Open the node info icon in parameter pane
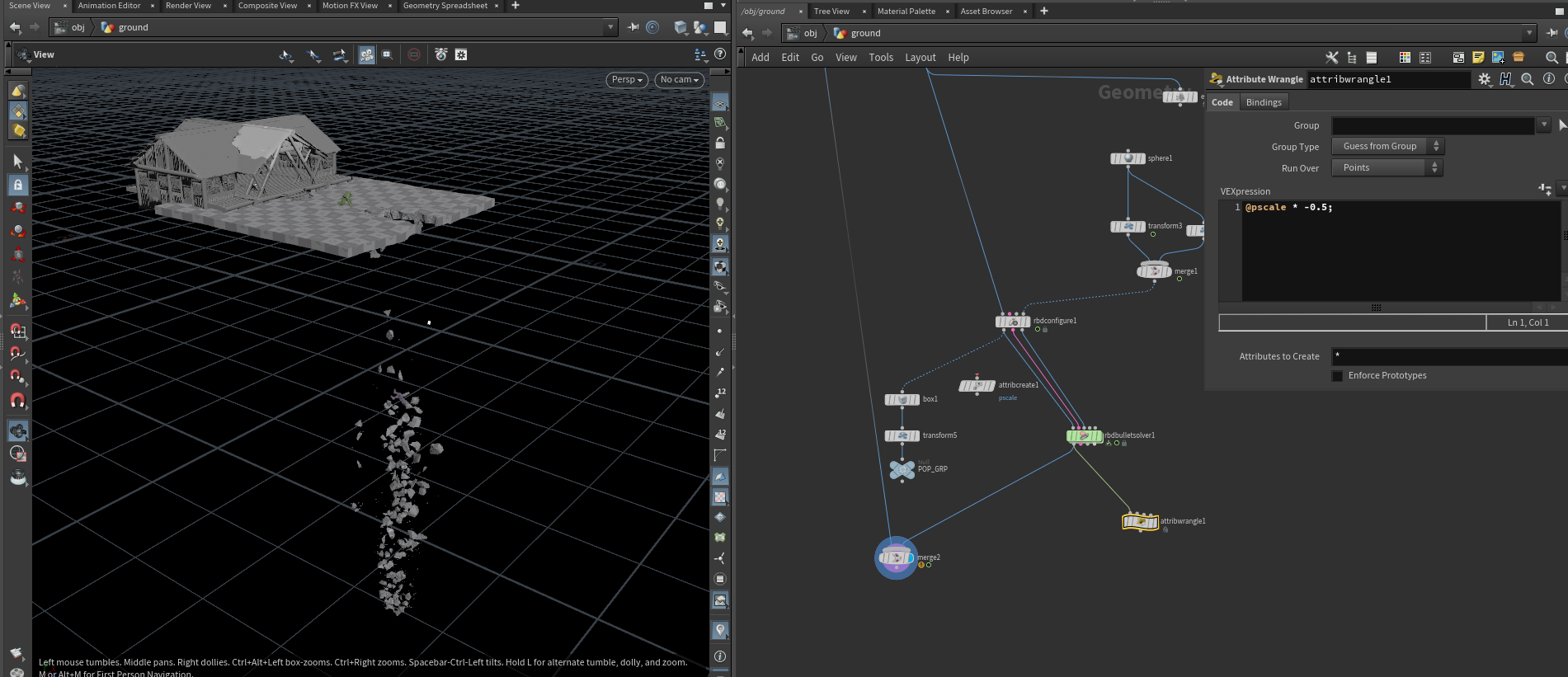The height and width of the screenshot is (677, 1568). point(1549,79)
